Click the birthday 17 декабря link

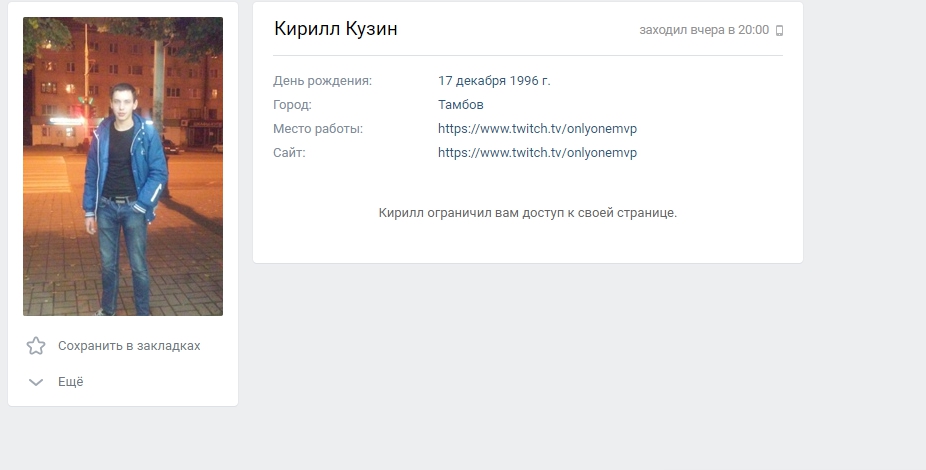coord(472,81)
